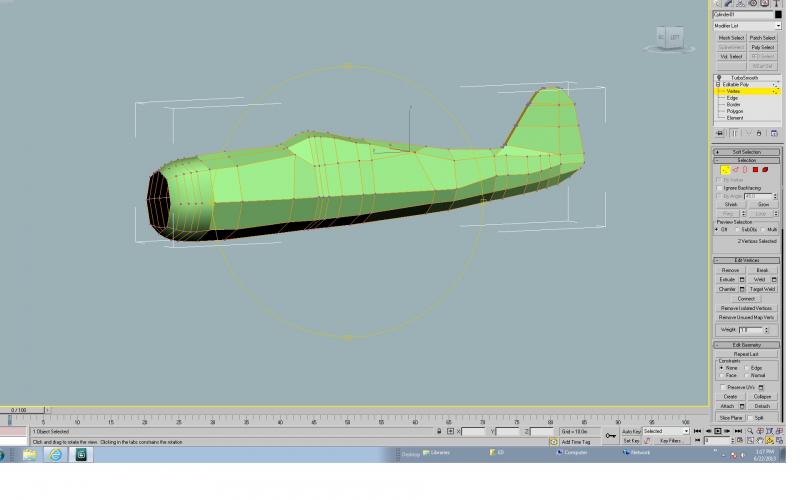
Task: Click the object color swatch beside the name
Action: point(778,15)
